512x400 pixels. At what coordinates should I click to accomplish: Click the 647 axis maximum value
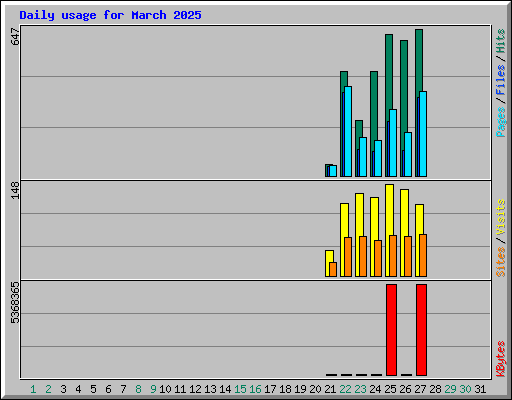(15, 37)
